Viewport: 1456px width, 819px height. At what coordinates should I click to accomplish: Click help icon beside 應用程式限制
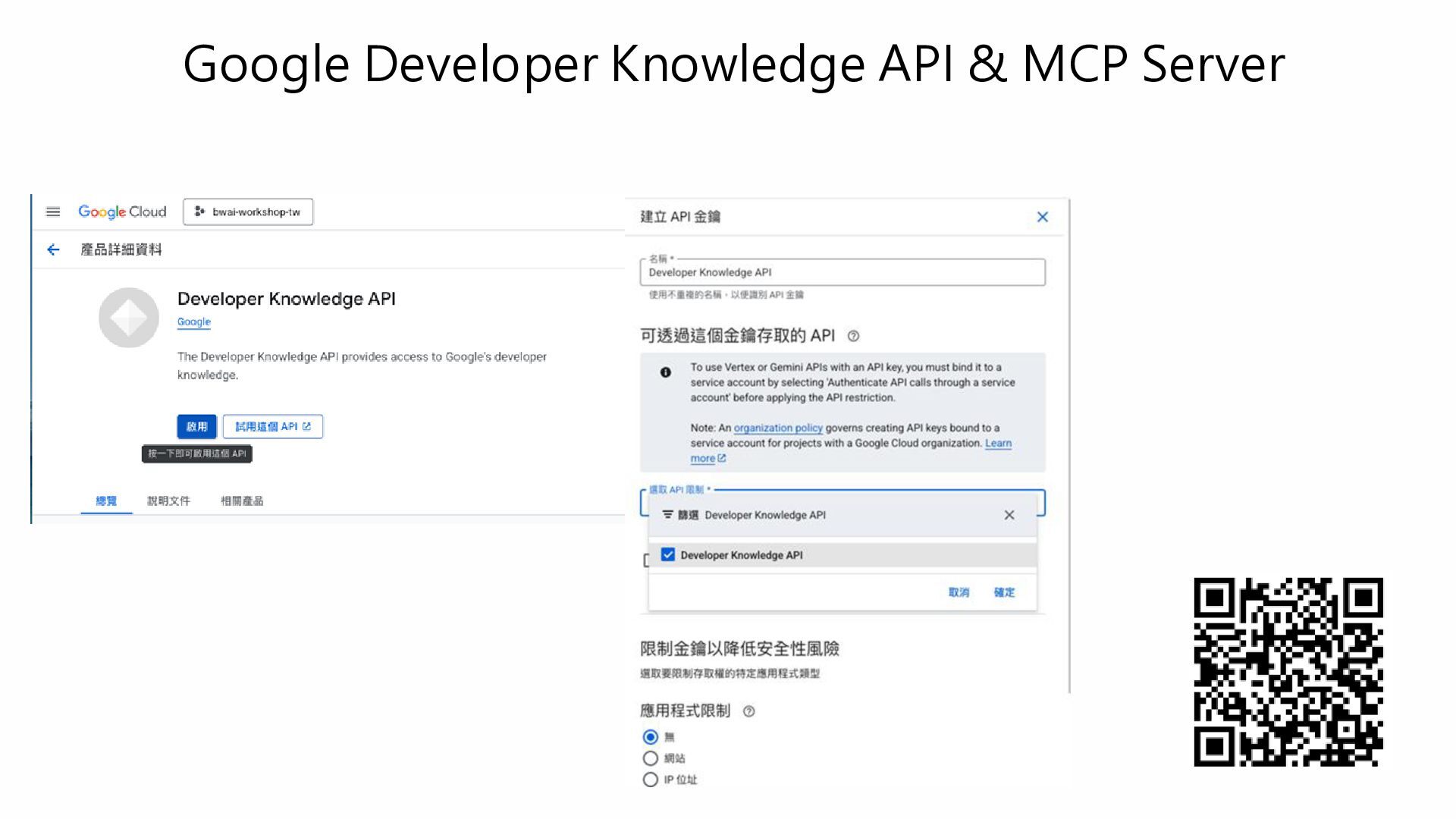click(749, 711)
